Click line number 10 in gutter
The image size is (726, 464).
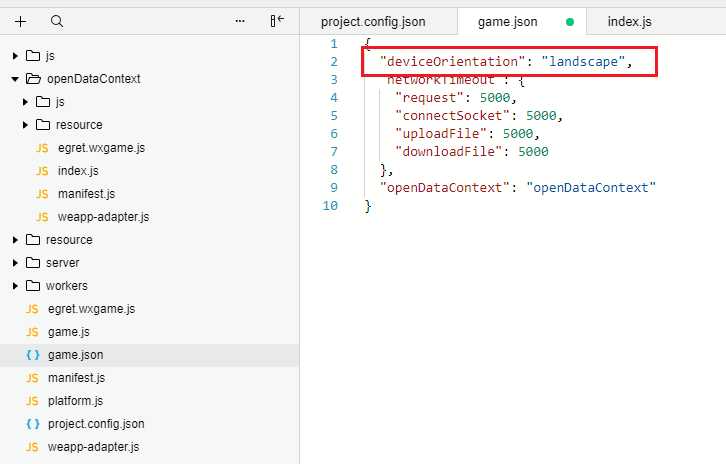tap(330, 206)
